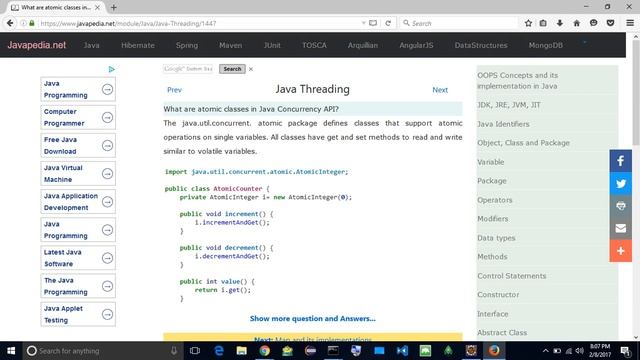
Task: Click the Google custom Search button
Action: click(232, 69)
